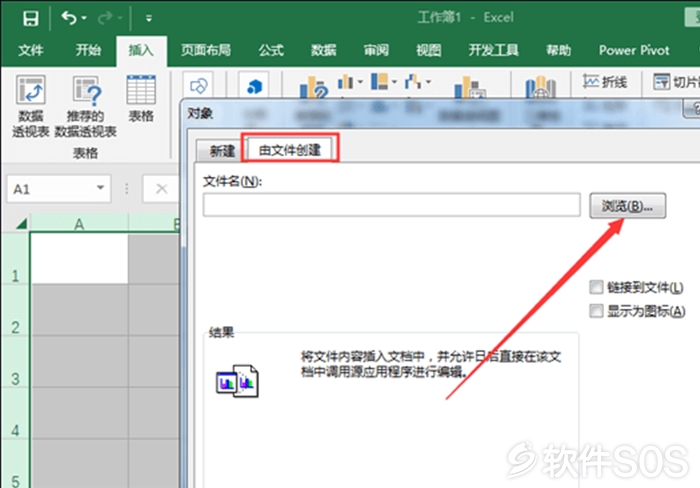Click the PivotChart icon
Viewport: 700px width, 488px height.
pos(470,87)
